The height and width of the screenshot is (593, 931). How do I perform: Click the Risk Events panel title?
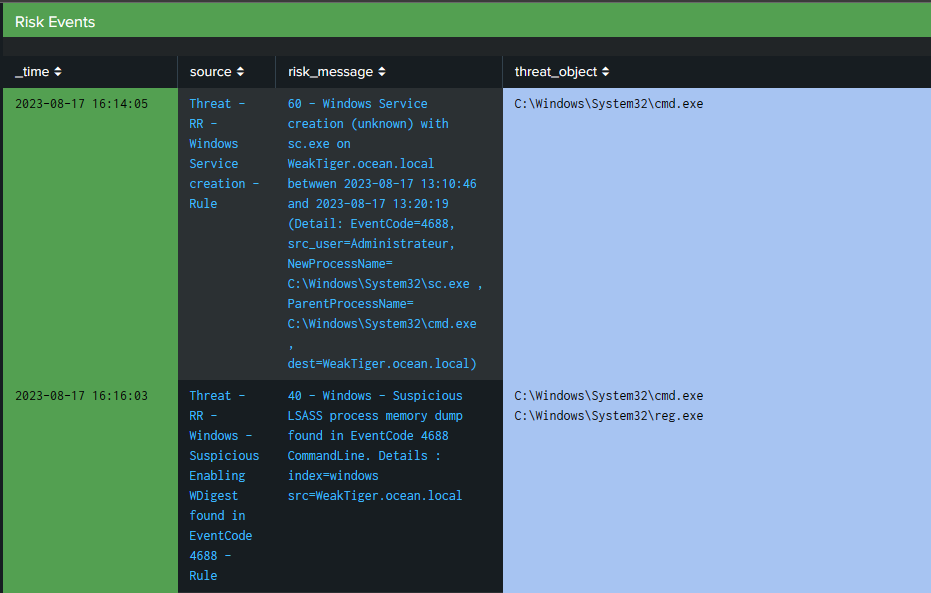(55, 21)
